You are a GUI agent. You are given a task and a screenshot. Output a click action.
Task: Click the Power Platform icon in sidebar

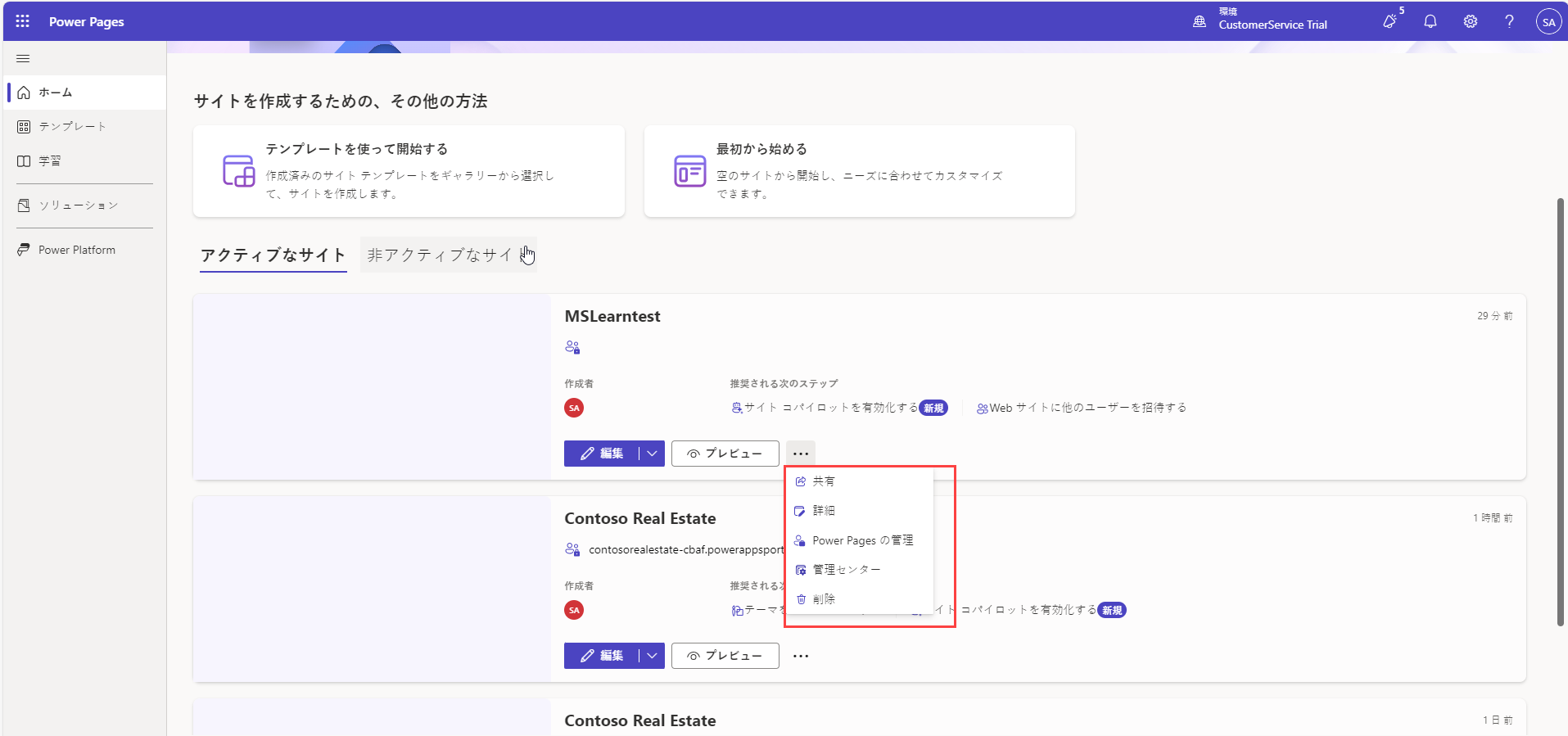point(24,250)
